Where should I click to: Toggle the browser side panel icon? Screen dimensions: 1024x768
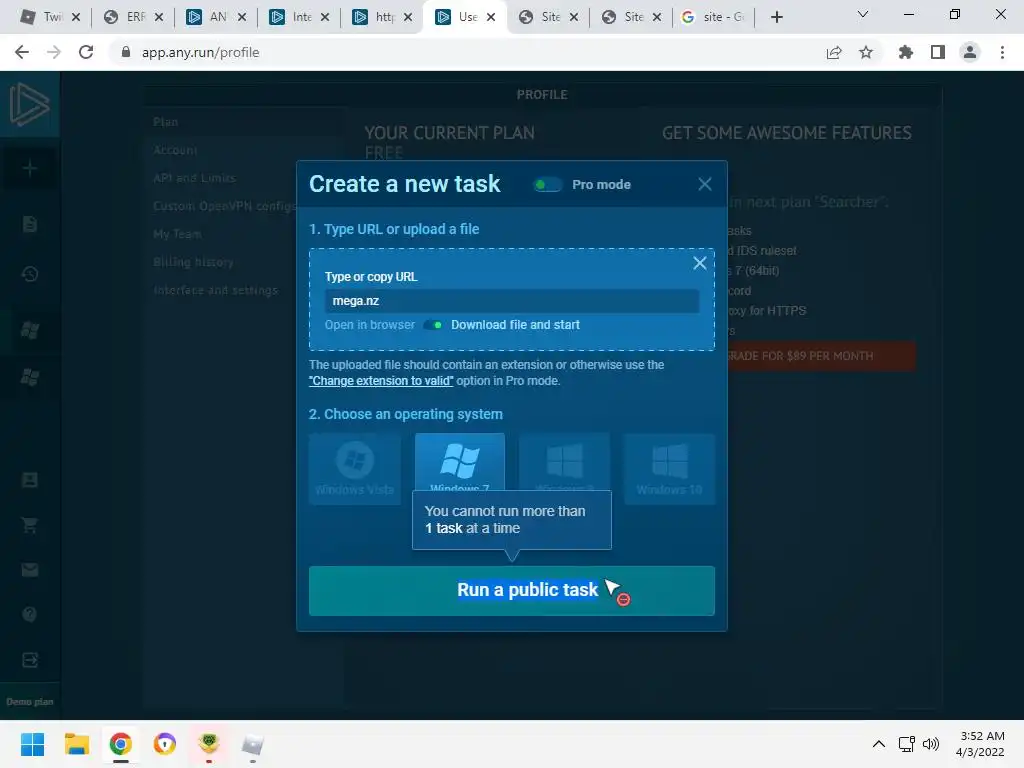pos(938,52)
